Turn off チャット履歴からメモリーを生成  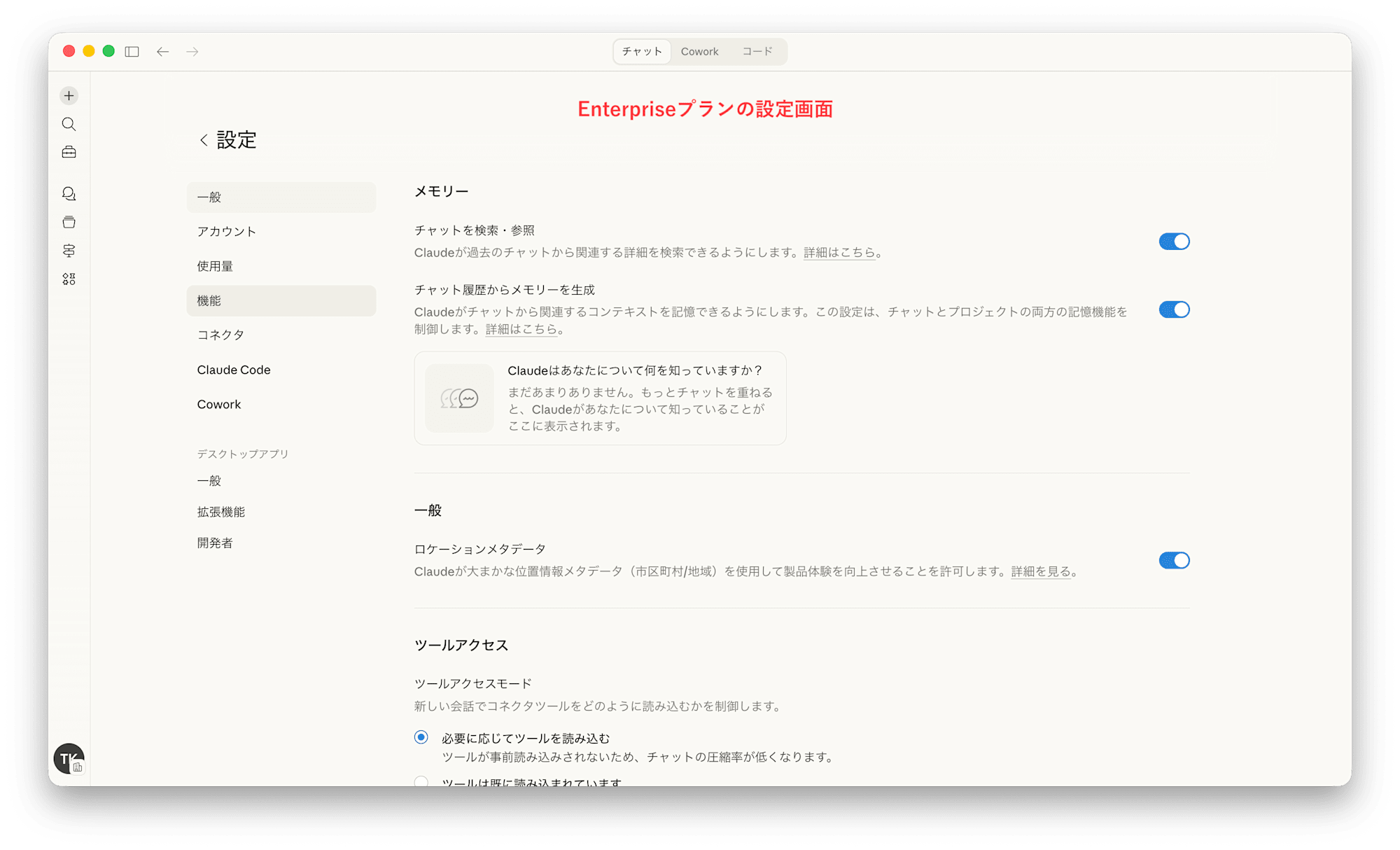click(1173, 309)
